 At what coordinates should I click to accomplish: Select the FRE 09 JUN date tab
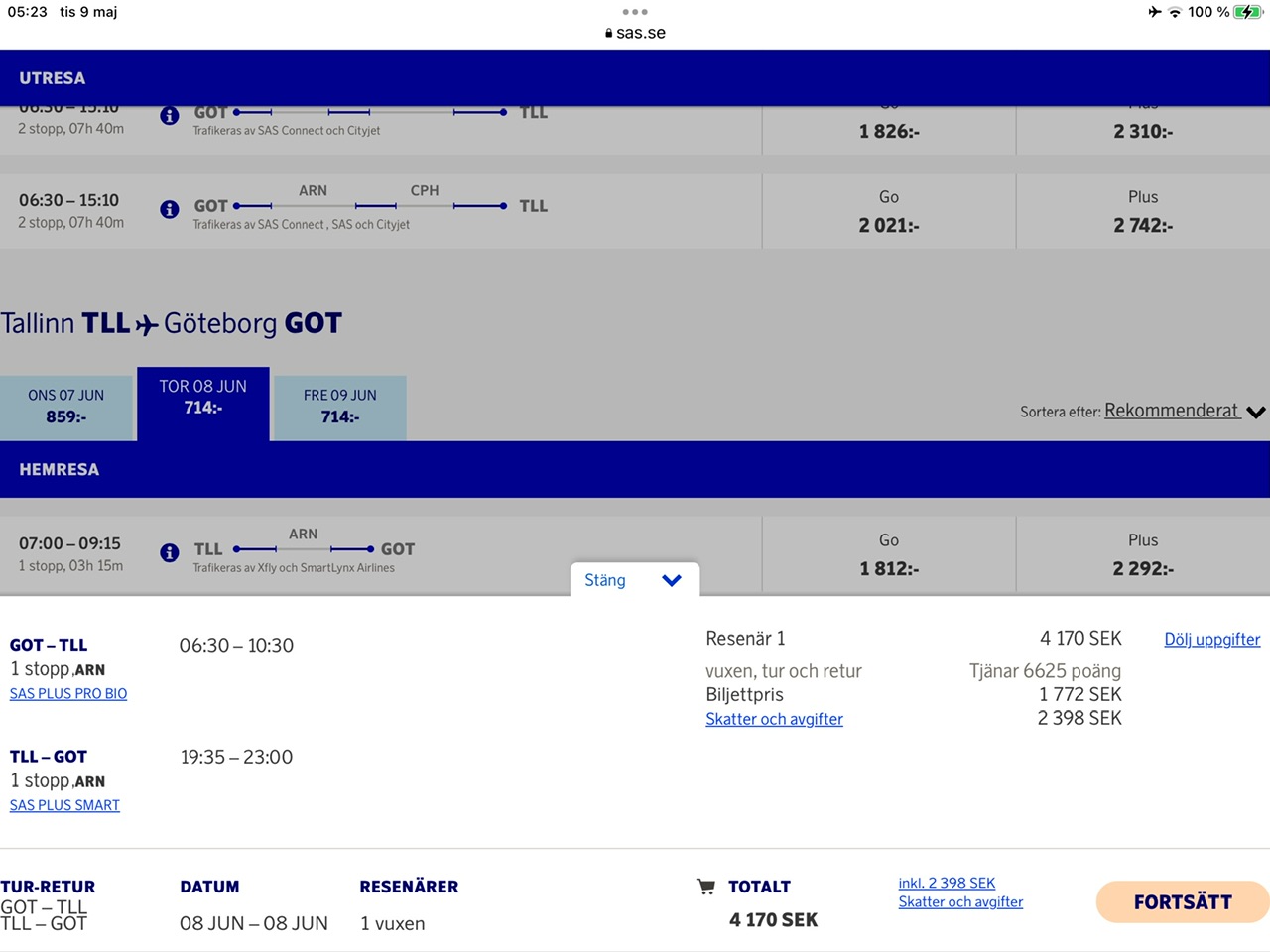coord(339,407)
